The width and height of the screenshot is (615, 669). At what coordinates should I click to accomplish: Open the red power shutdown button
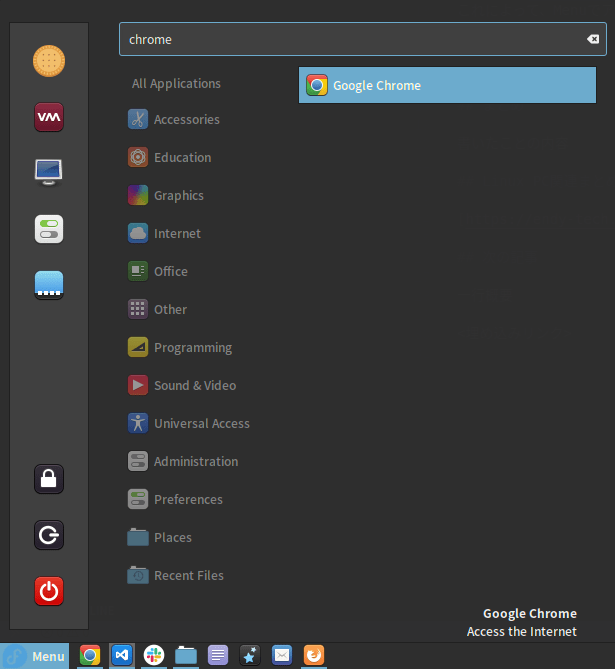pos(49,591)
